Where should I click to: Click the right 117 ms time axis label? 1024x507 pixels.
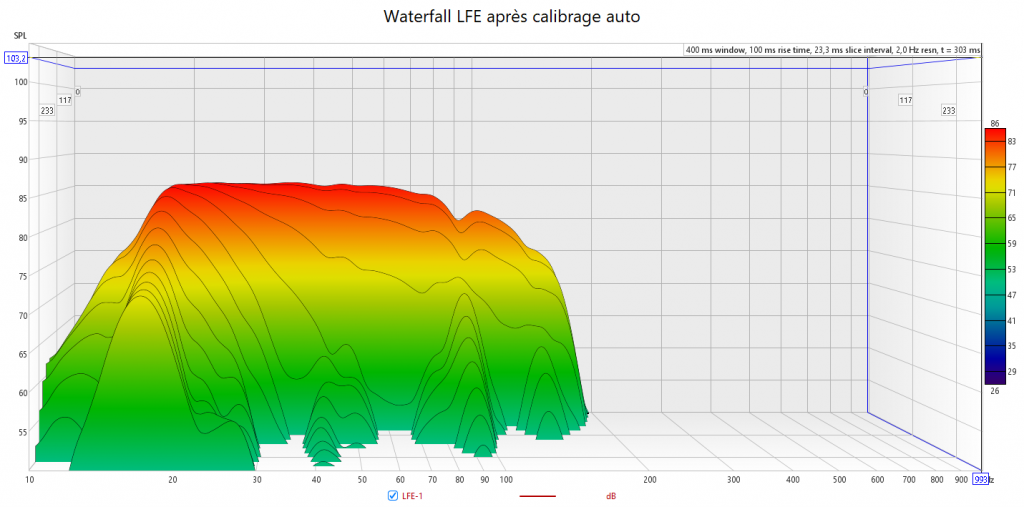(x=905, y=100)
